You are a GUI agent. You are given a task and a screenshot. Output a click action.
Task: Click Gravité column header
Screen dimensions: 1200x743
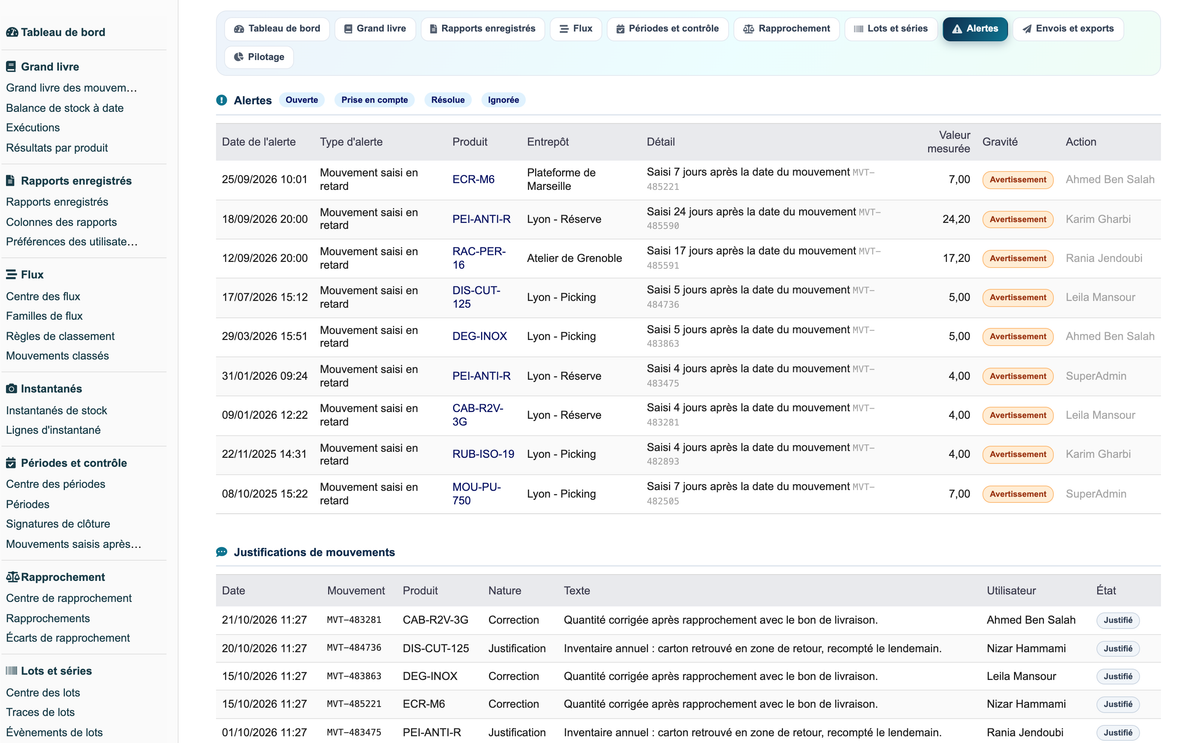(x=1000, y=142)
